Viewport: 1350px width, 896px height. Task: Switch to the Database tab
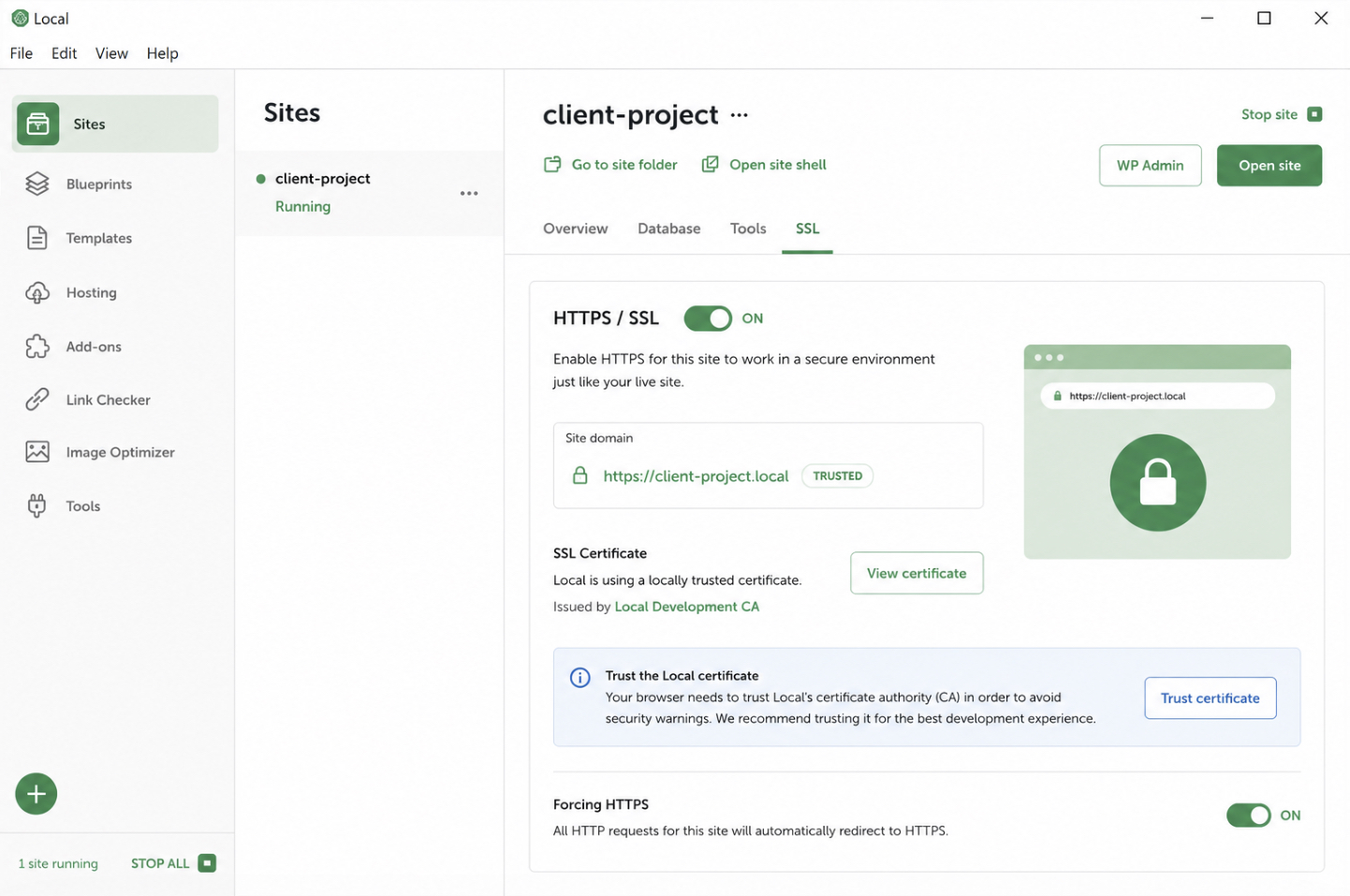pos(669,228)
